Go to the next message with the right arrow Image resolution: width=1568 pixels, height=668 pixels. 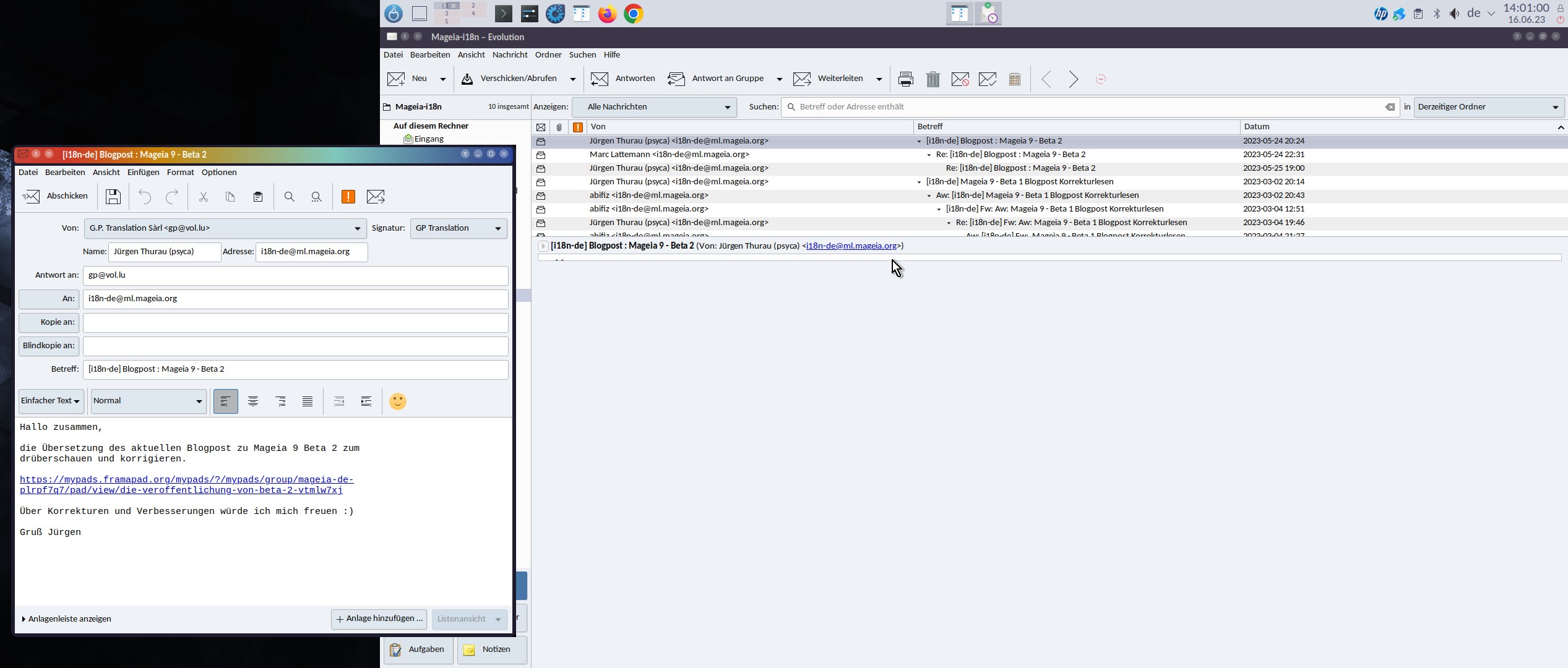click(x=1074, y=79)
